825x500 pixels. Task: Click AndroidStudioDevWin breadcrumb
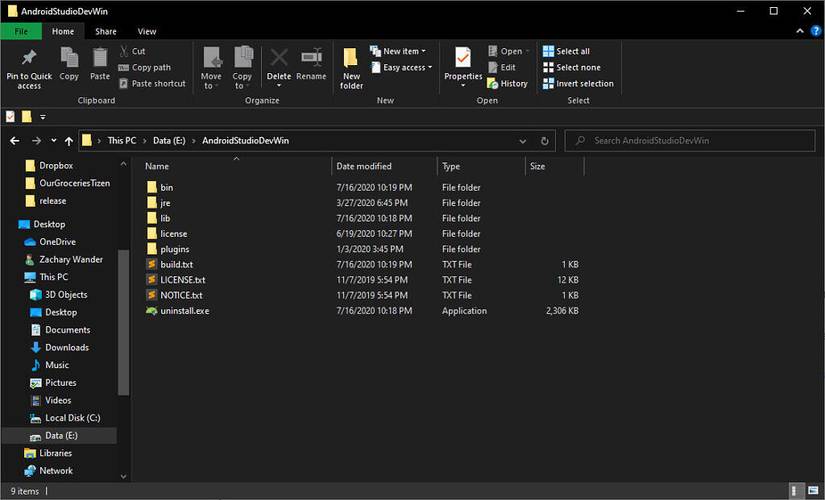pos(245,141)
